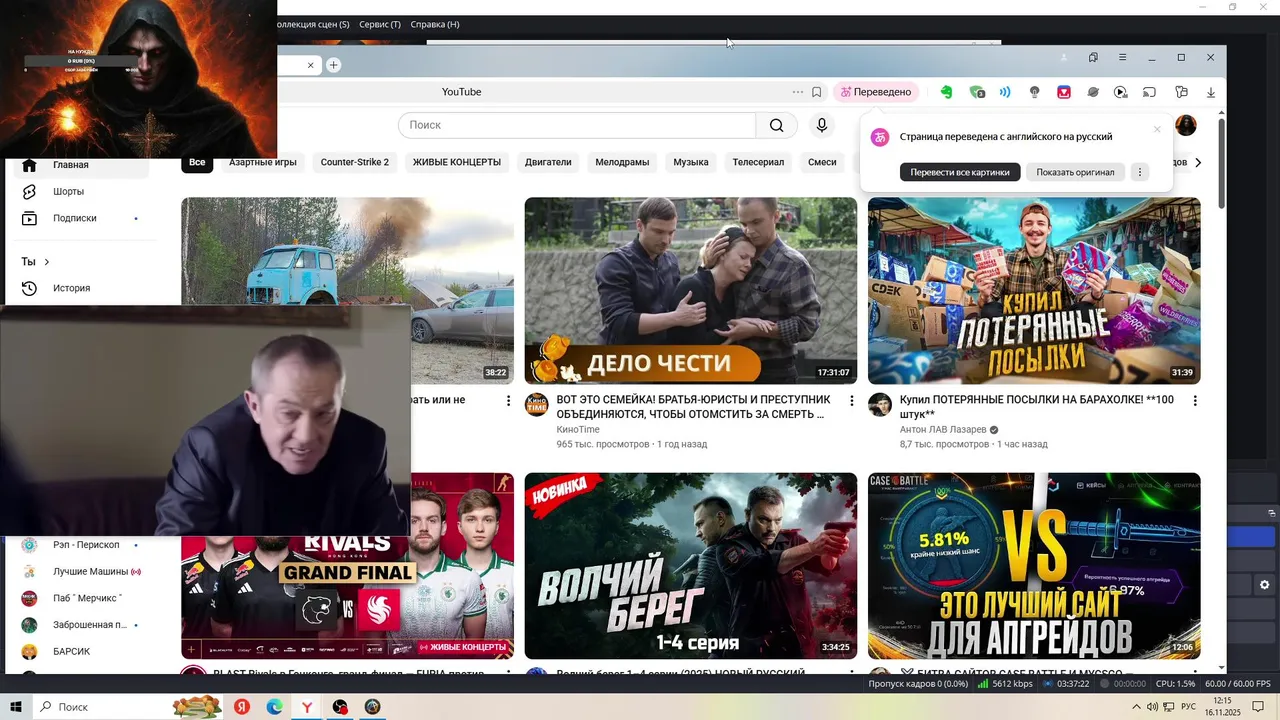The width and height of the screenshot is (1280, 720).
Task: Open the browser extensions puzzle icon
Action: coord(1181,92)
